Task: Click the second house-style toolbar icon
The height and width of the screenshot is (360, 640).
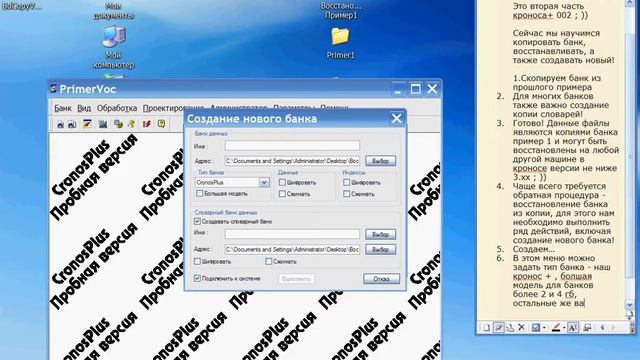Action: [72, 124]
